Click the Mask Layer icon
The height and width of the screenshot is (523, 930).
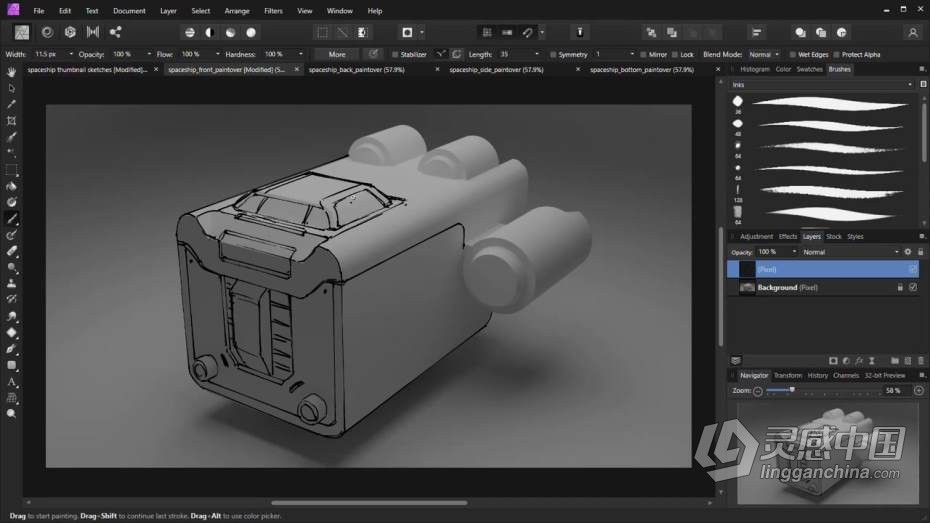(x=833, y=361)
